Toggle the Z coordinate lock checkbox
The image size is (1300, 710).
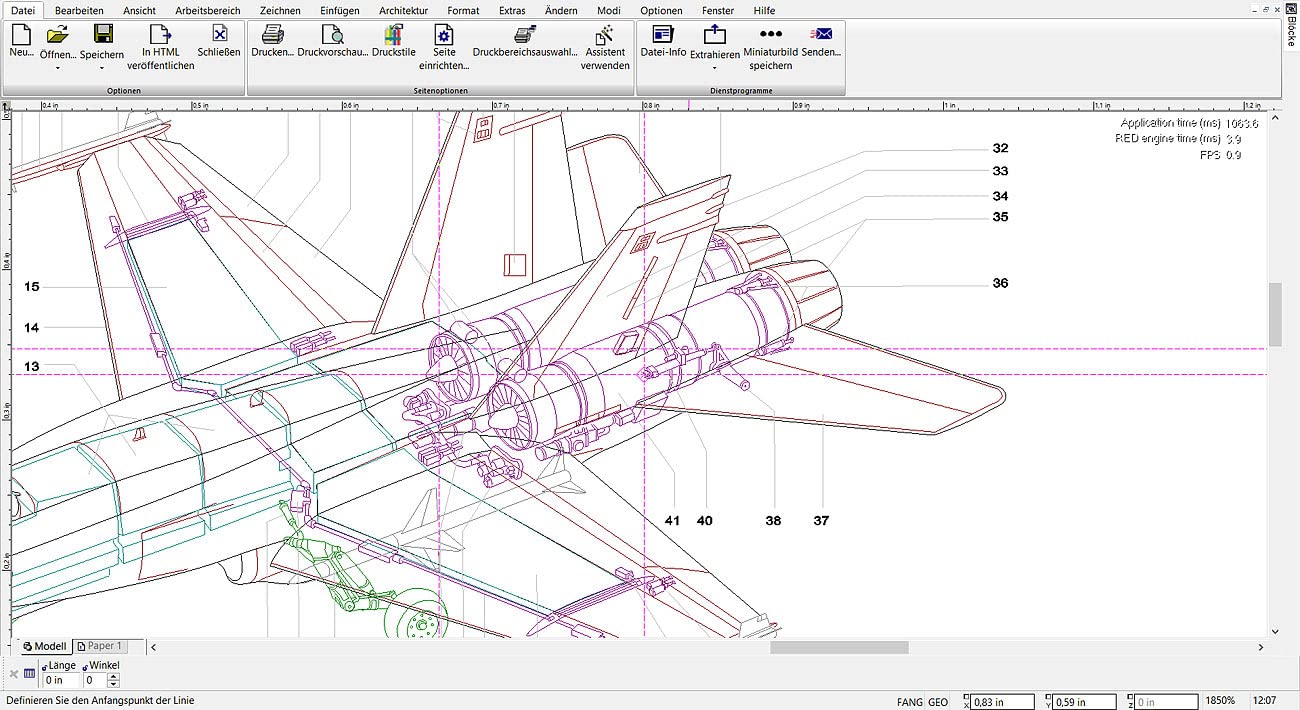click(x=1129, y=698)
